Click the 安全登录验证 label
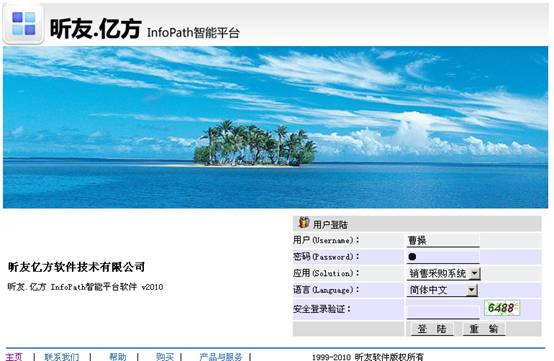Viewport: 554px width, 361px height. pyautogui.click(x=322, y=309)
